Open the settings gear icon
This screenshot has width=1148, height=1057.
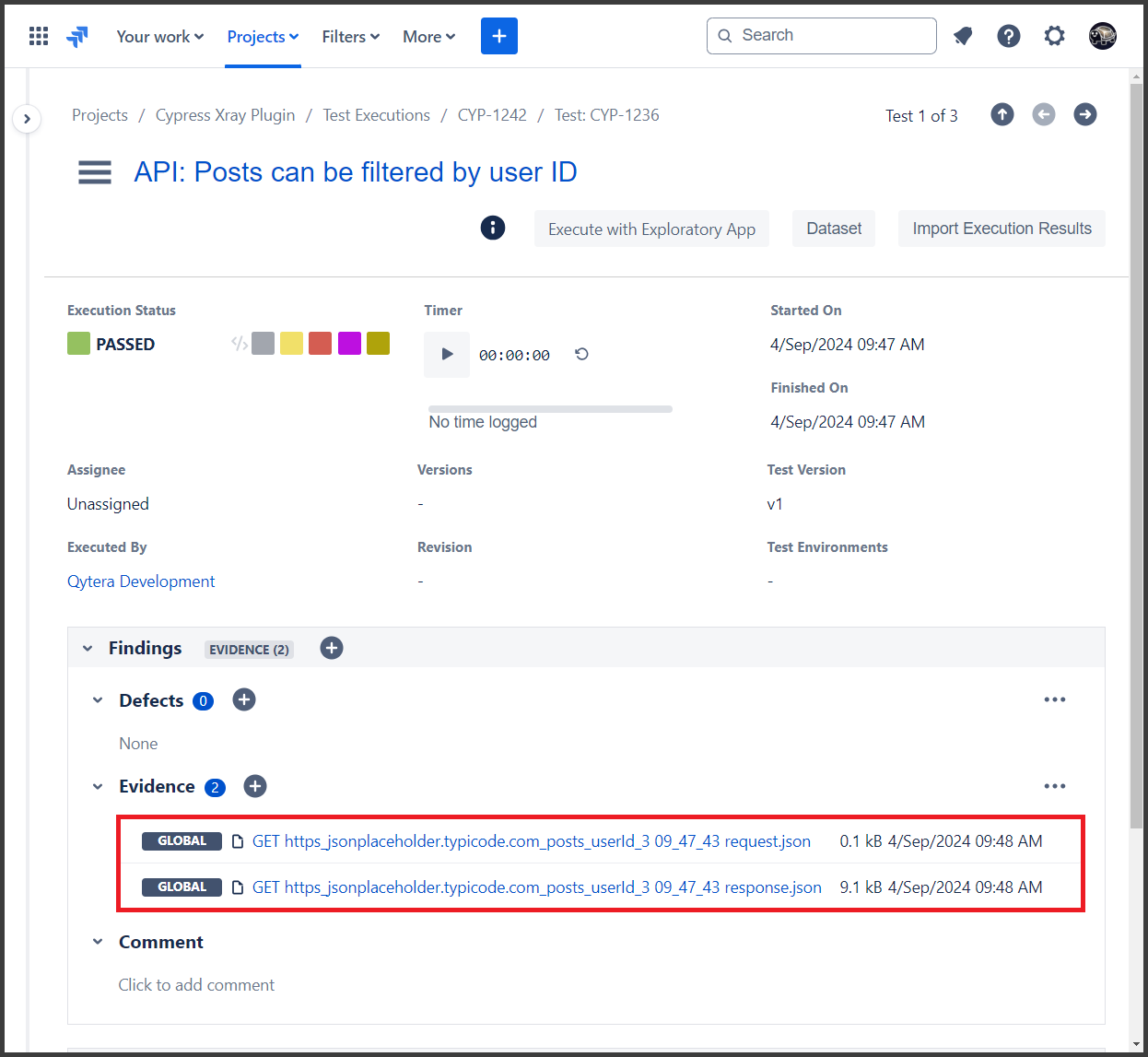[x=1054, y=36]
